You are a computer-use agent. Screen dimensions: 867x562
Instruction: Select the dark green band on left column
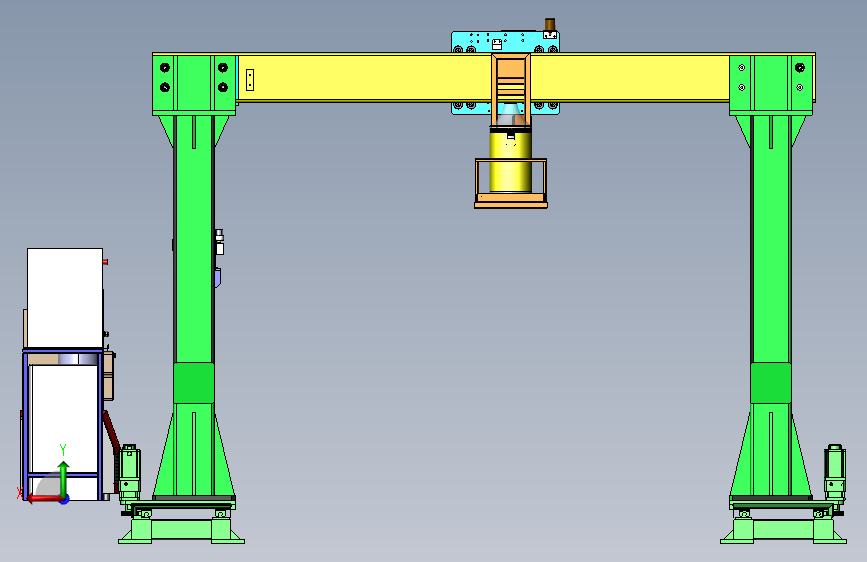click(x=194, y=383)
